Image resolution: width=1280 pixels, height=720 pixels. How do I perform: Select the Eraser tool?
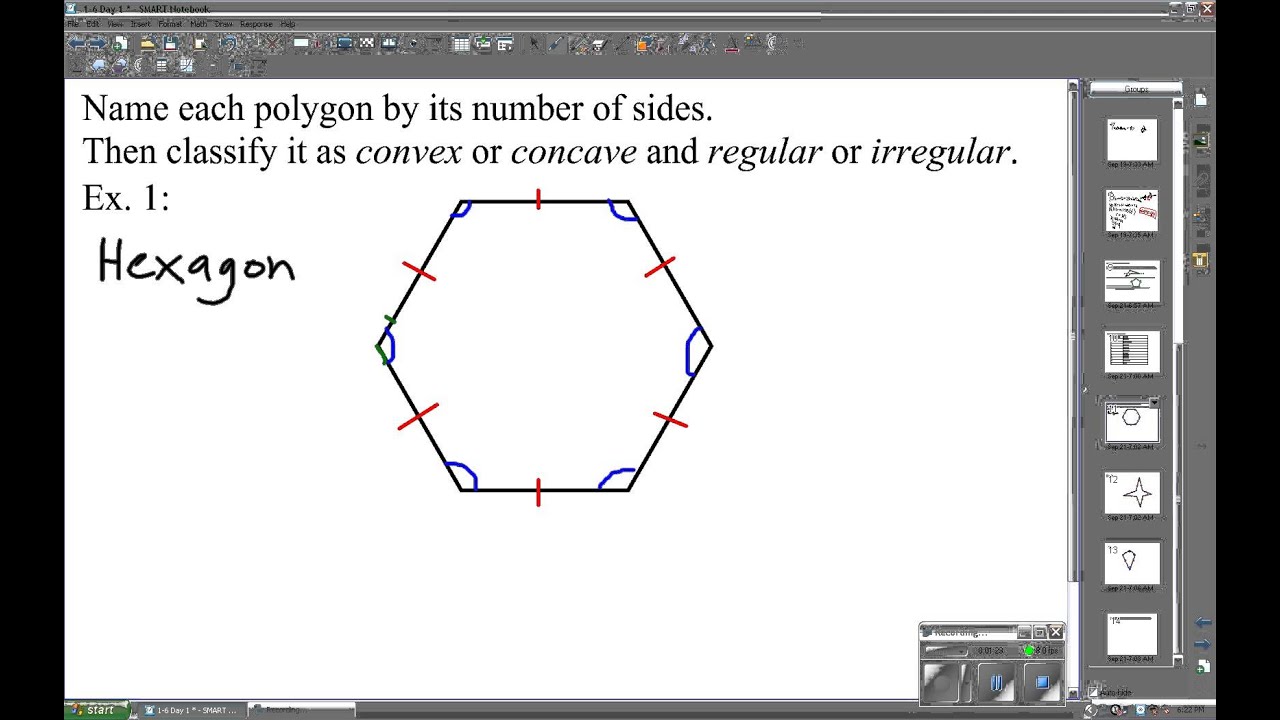[599, 43]
